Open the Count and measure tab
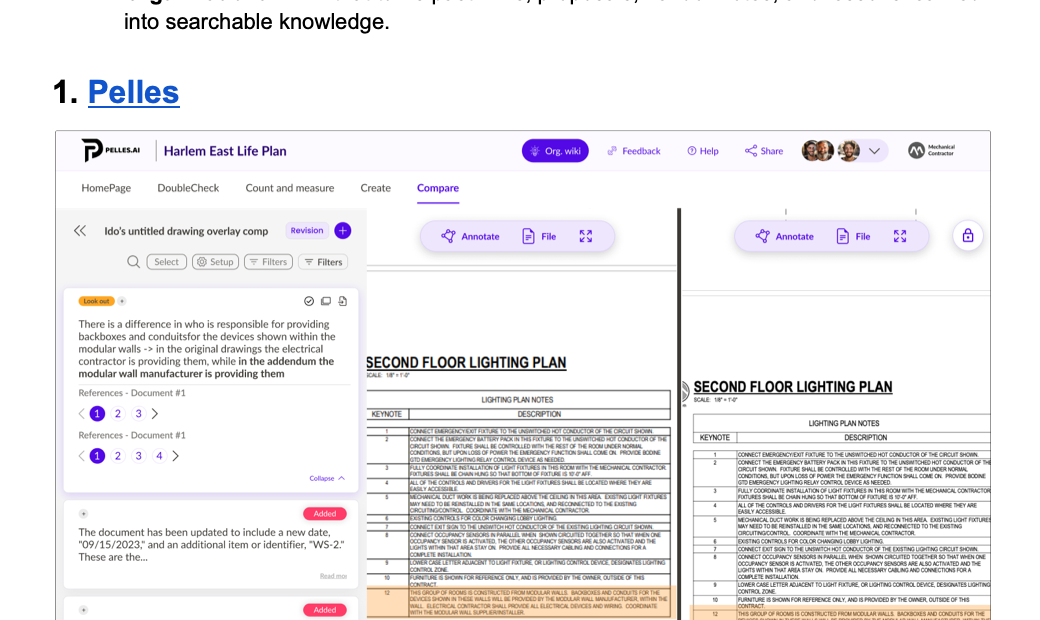Image resolution: width=1040 pixels, height=620 pixels. pyautogui.click(x=289, y=188)
